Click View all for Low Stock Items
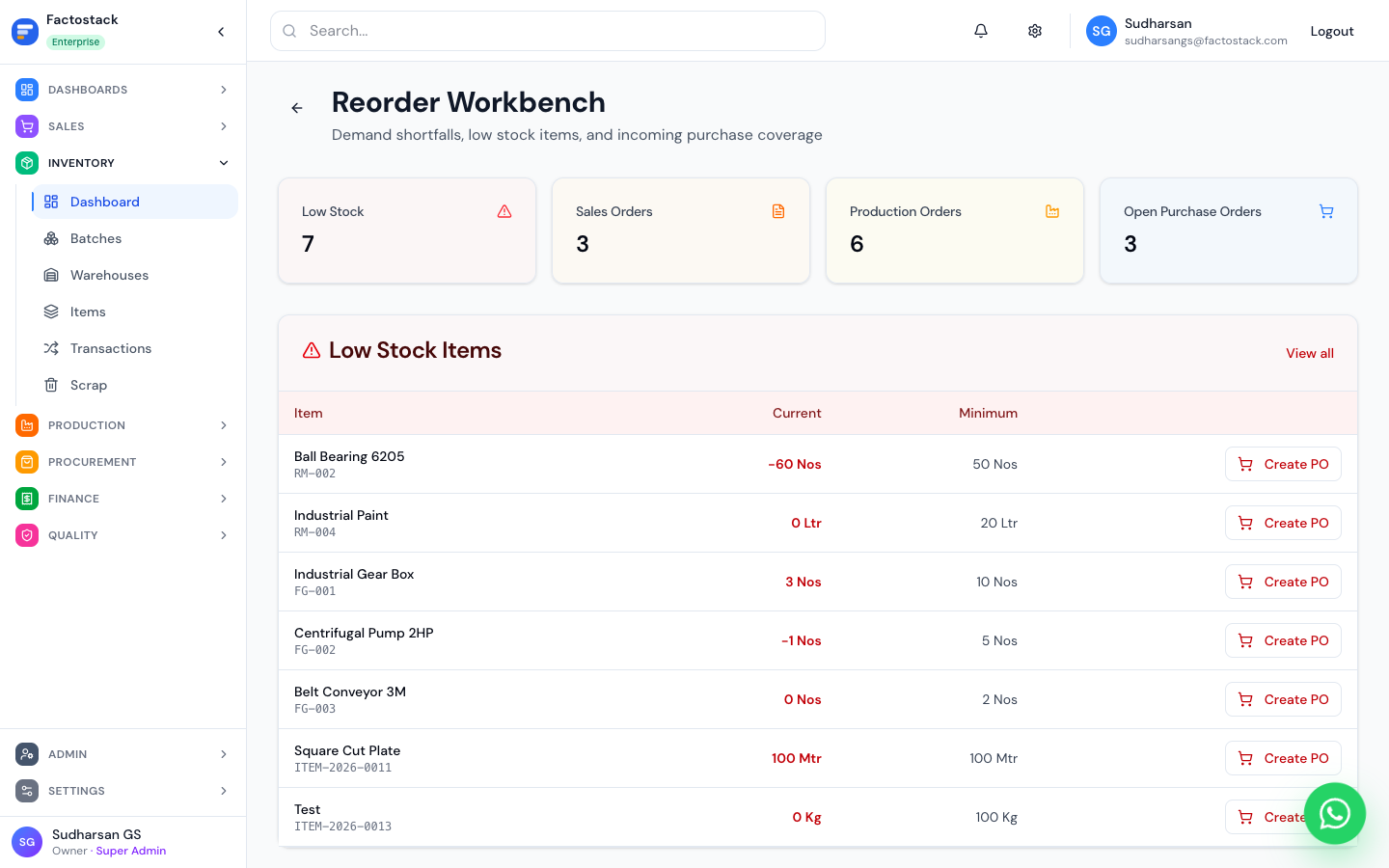1389x868 pixels. [x=1309, y=353]
